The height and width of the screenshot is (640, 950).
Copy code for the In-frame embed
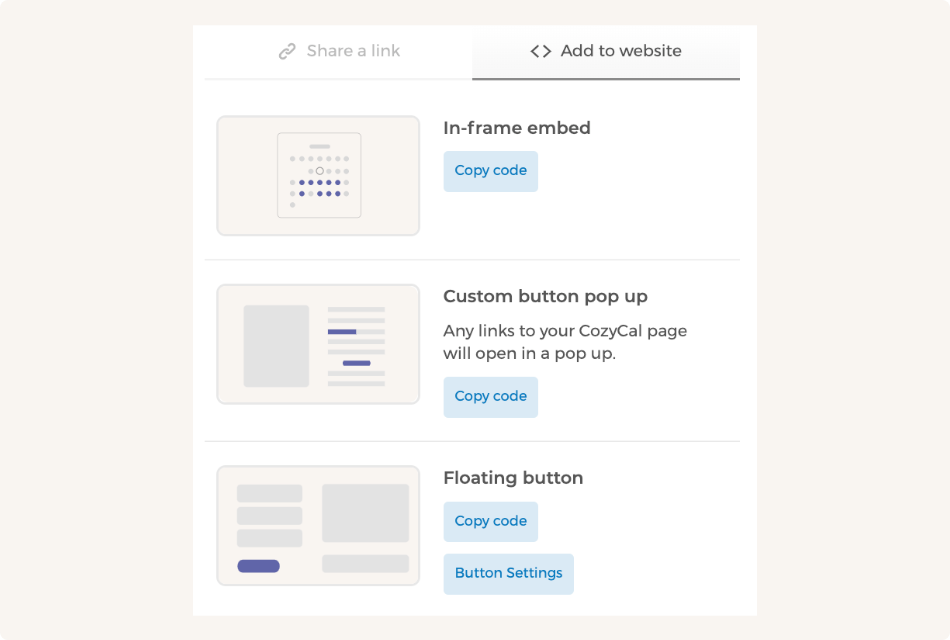pyautogui.click(x=490, y=170)
